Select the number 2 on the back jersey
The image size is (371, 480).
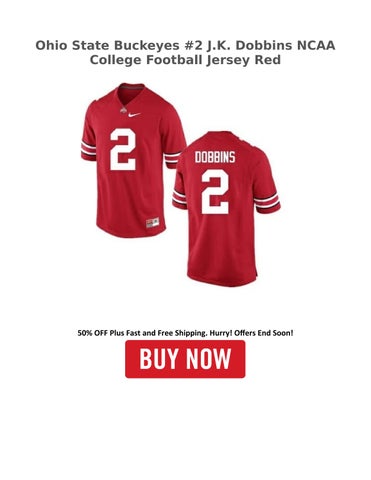coord(215,192)
